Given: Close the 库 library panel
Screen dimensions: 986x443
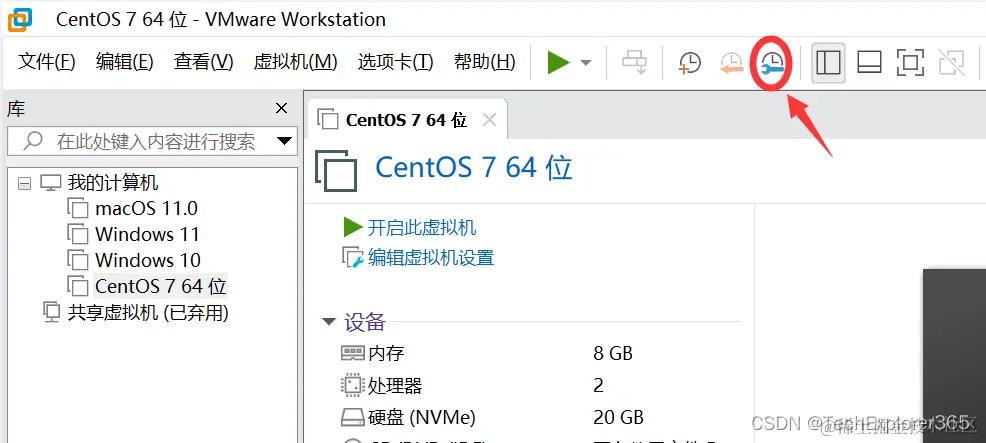Looking at the screenshot, I should [282, 108].
